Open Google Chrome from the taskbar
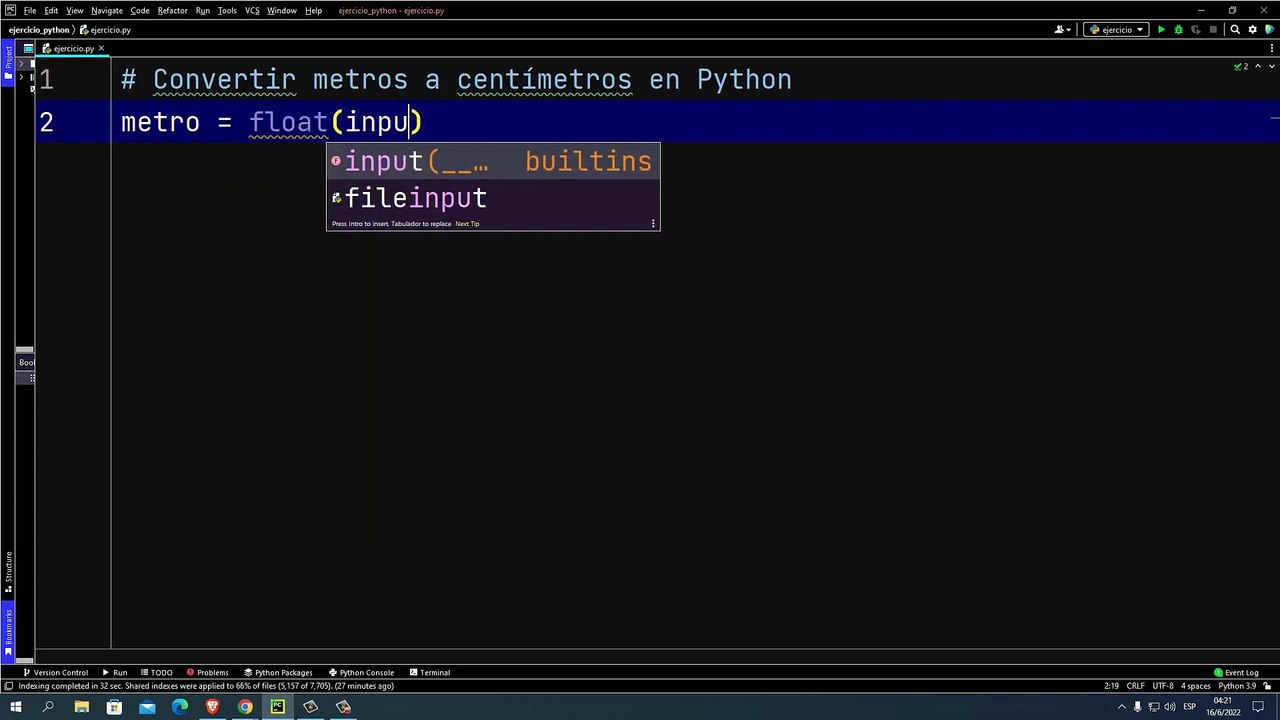Screen dimensions: 1280x720 pos(245,707)
